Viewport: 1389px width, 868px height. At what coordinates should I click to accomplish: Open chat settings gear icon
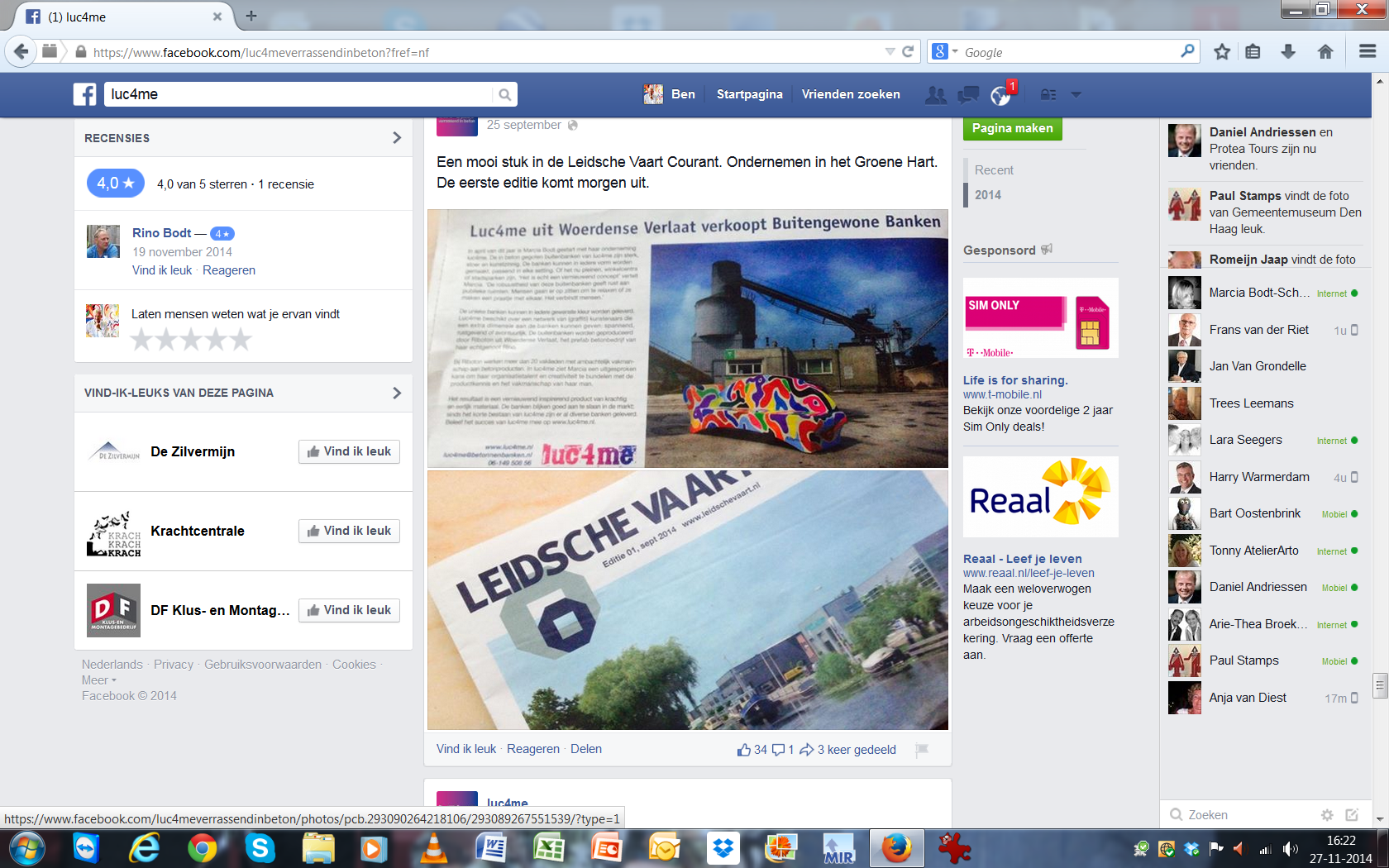(1327, 815)
